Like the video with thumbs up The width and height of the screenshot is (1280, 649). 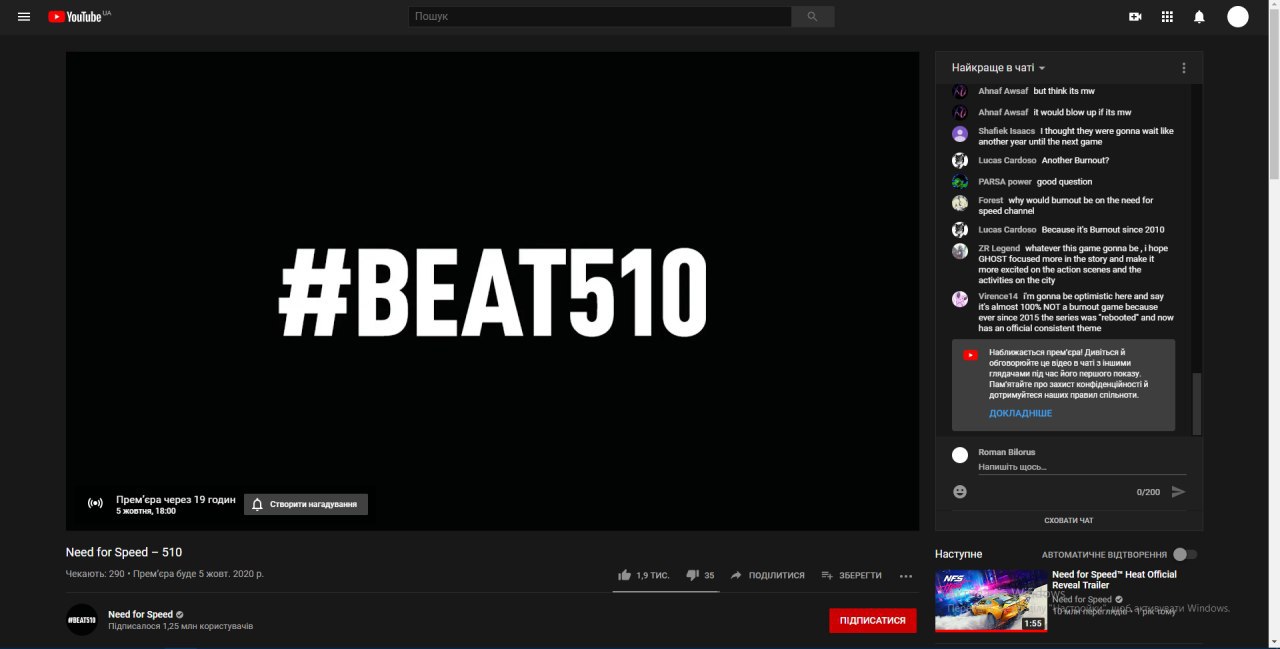[625, 575]
